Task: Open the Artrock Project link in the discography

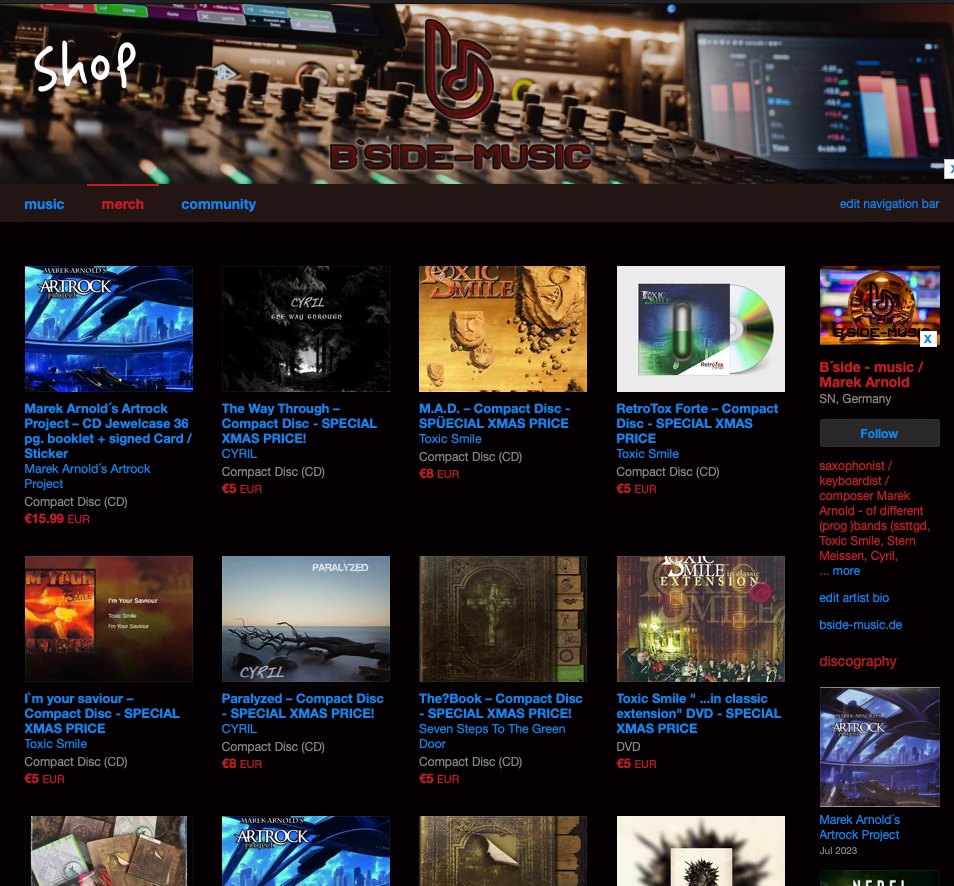Action: (x=859, y=828)
